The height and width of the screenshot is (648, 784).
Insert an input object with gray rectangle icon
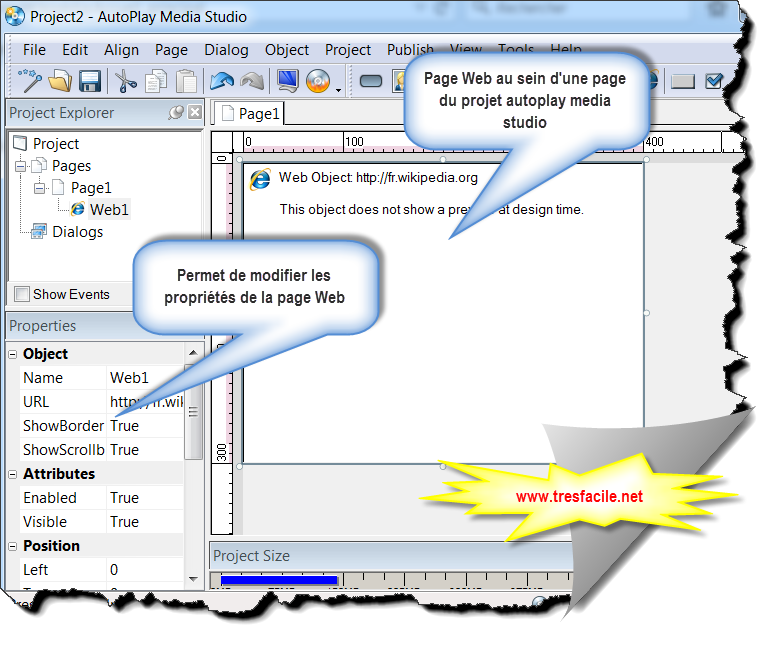pyautogui.click(x=682, y=80)
